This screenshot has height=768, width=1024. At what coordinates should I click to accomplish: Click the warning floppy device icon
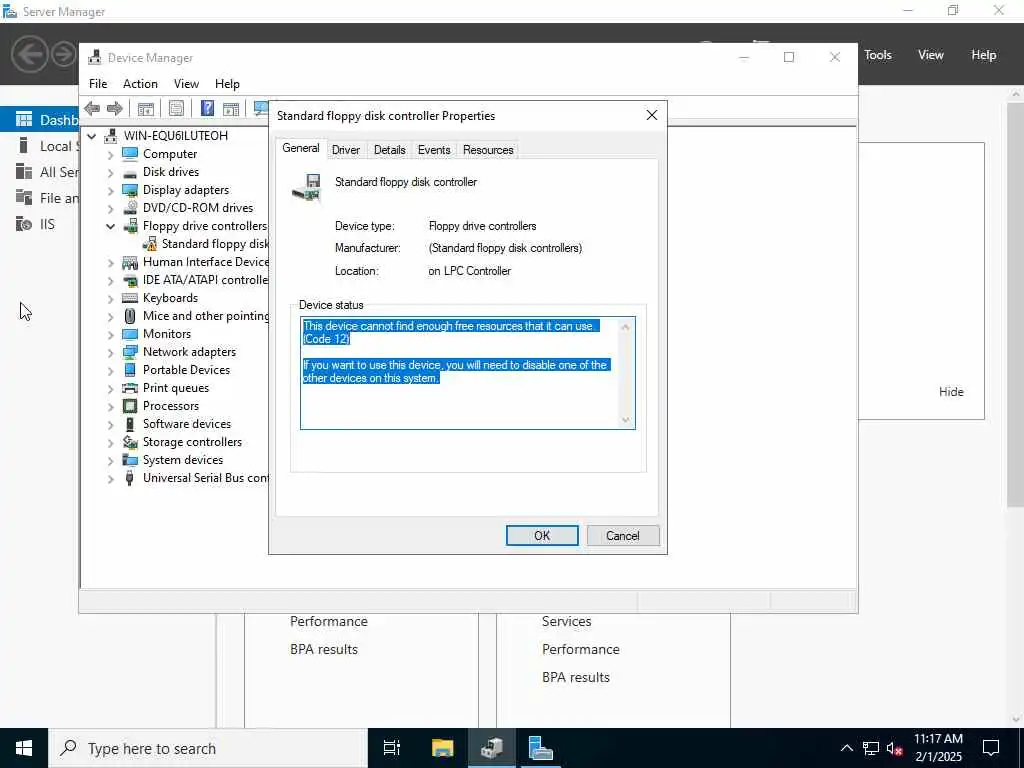pos(150,244)
